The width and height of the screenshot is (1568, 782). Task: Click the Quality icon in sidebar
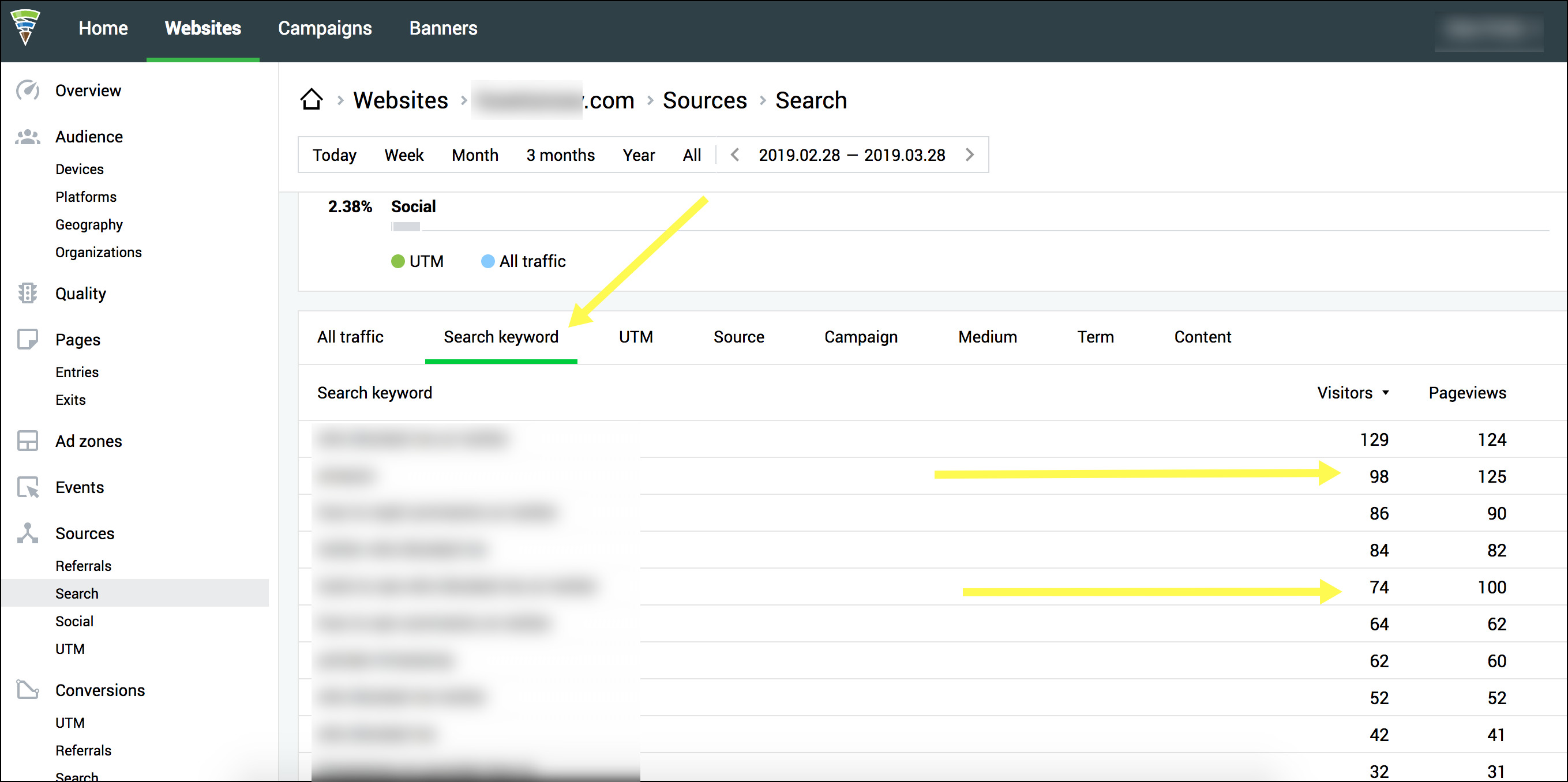tap(28, 293)
